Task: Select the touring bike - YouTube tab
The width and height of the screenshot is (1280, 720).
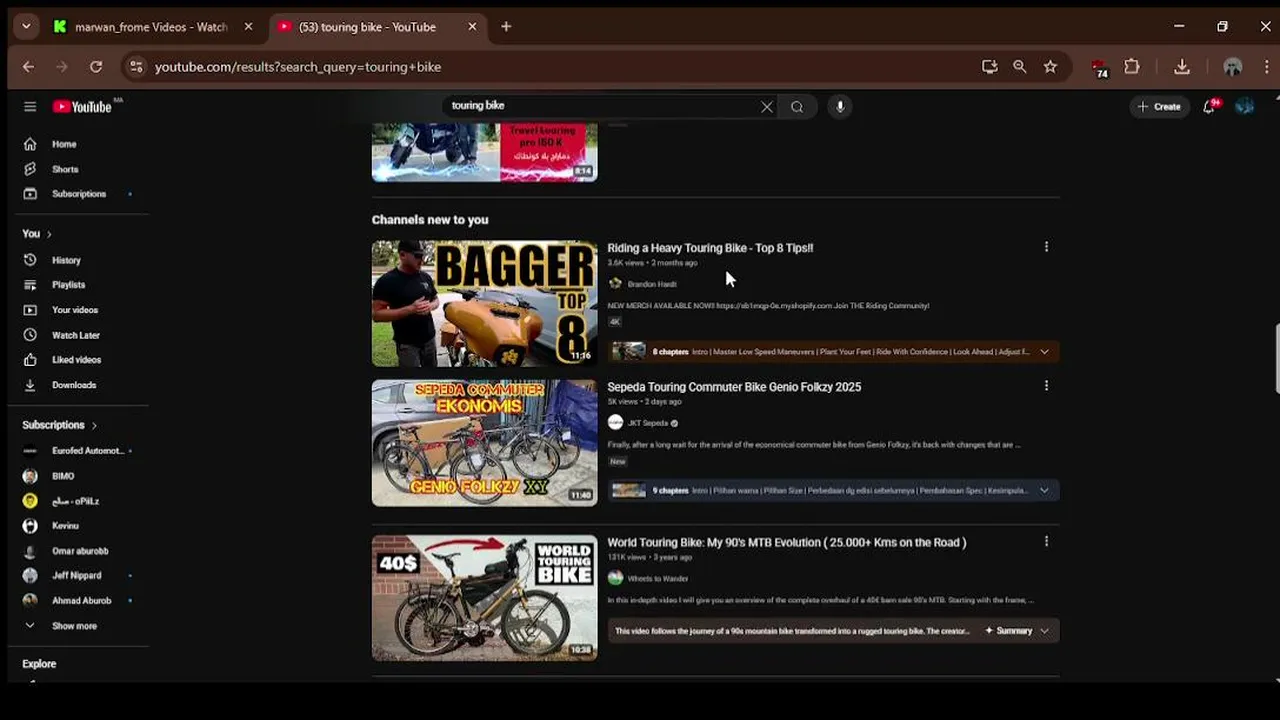Action: point(367,27)
